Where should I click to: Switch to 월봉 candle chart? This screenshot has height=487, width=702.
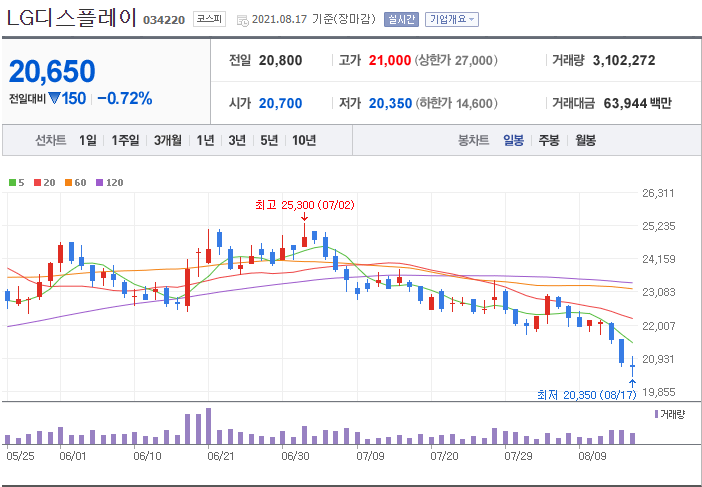[x=585, y=141]
